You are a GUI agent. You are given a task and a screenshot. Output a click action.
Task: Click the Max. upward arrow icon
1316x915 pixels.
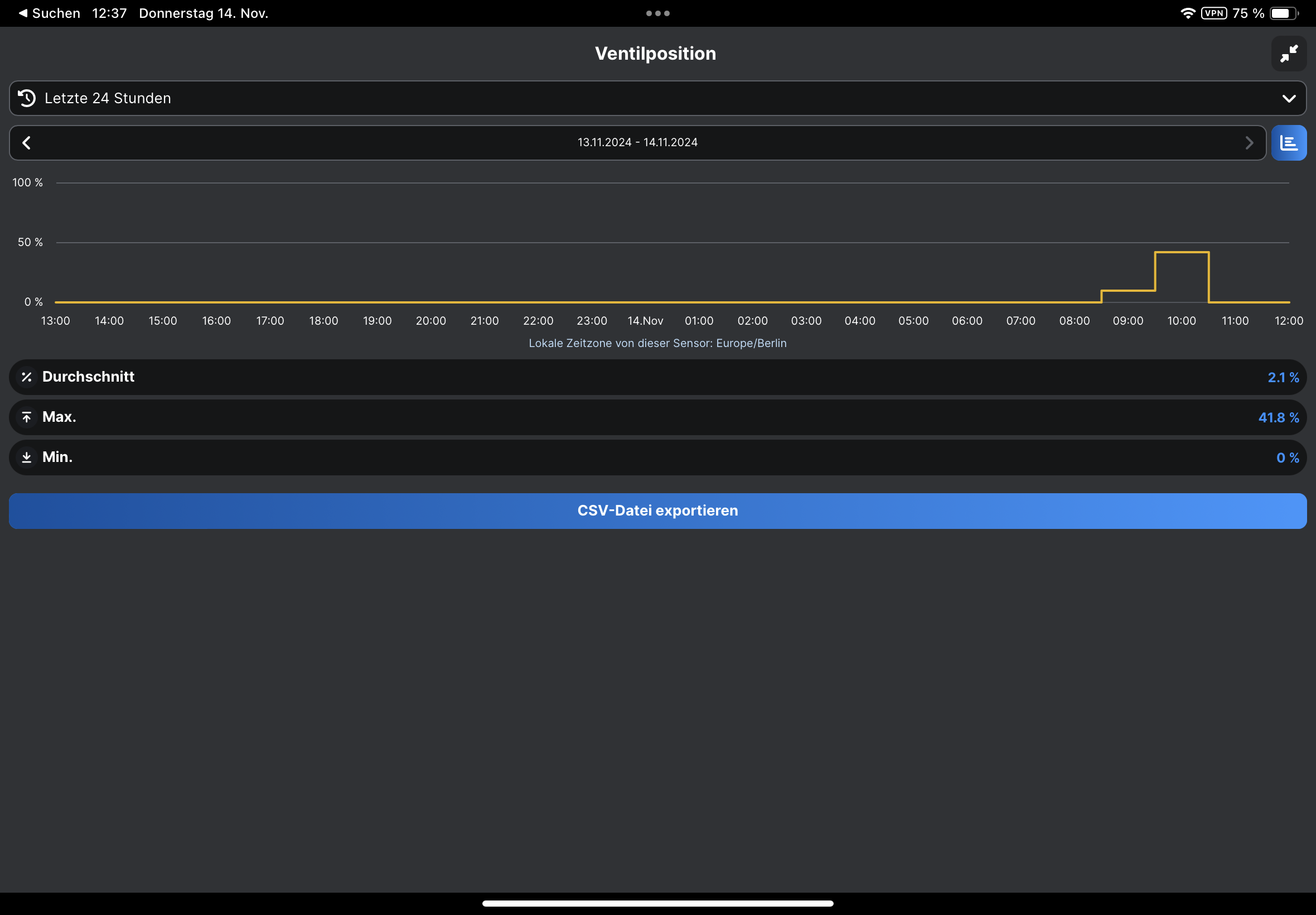pos(26,417)
